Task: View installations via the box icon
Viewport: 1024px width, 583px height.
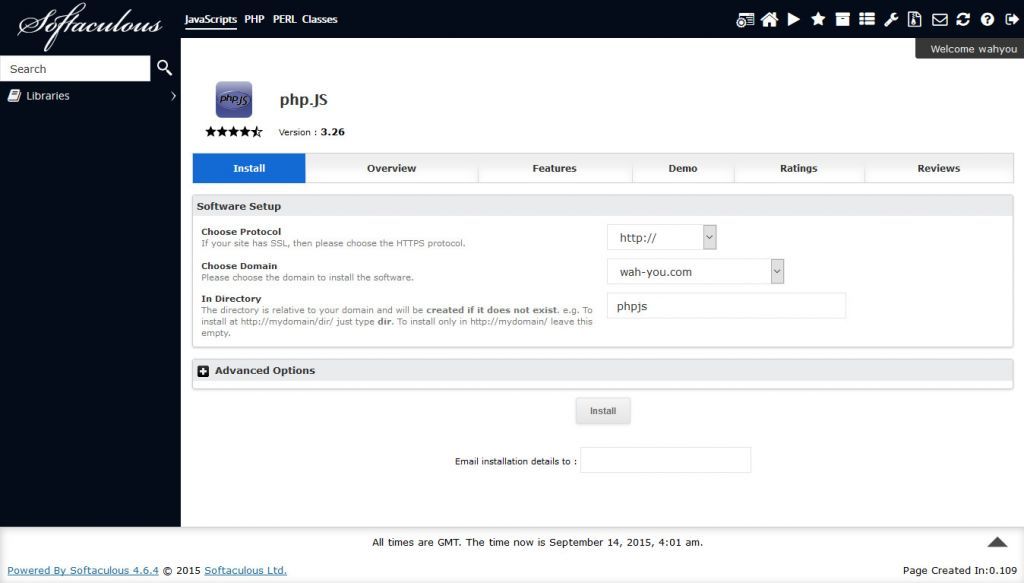Action: point(841,19)
